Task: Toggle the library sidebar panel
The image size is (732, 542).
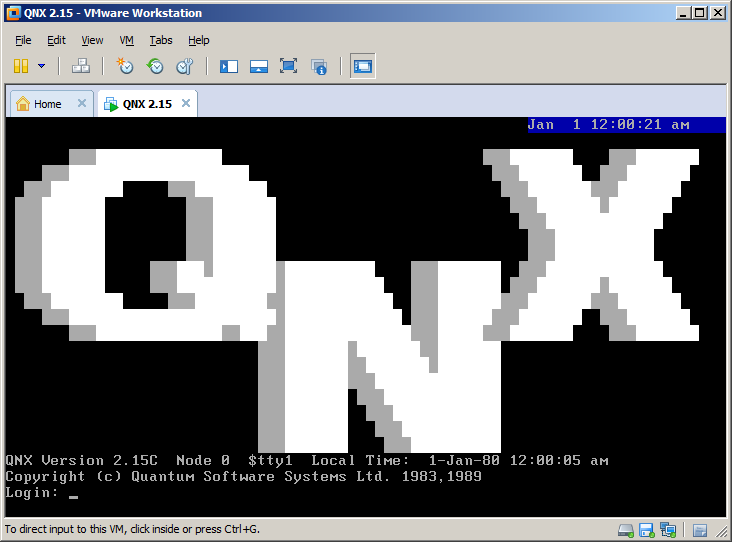Action: pyautogui.click(x=229, y=66)
